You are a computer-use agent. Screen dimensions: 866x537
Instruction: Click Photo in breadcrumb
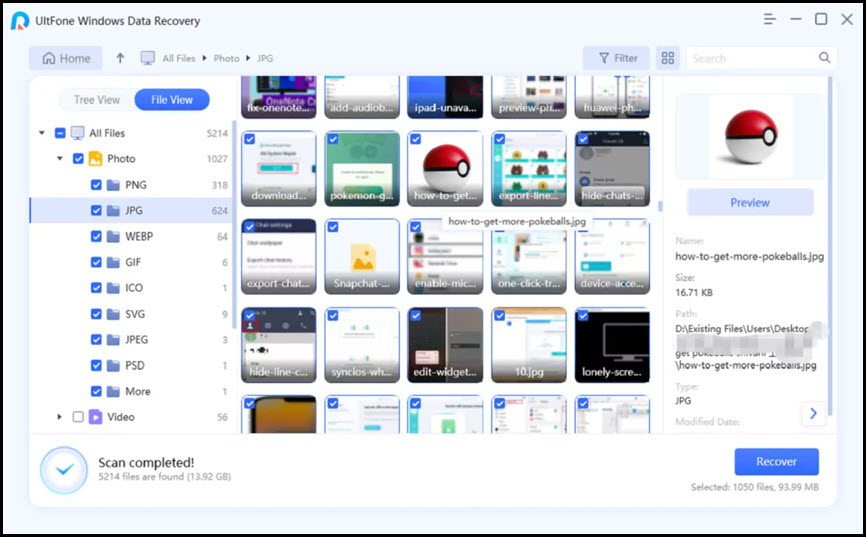[226, 58]
